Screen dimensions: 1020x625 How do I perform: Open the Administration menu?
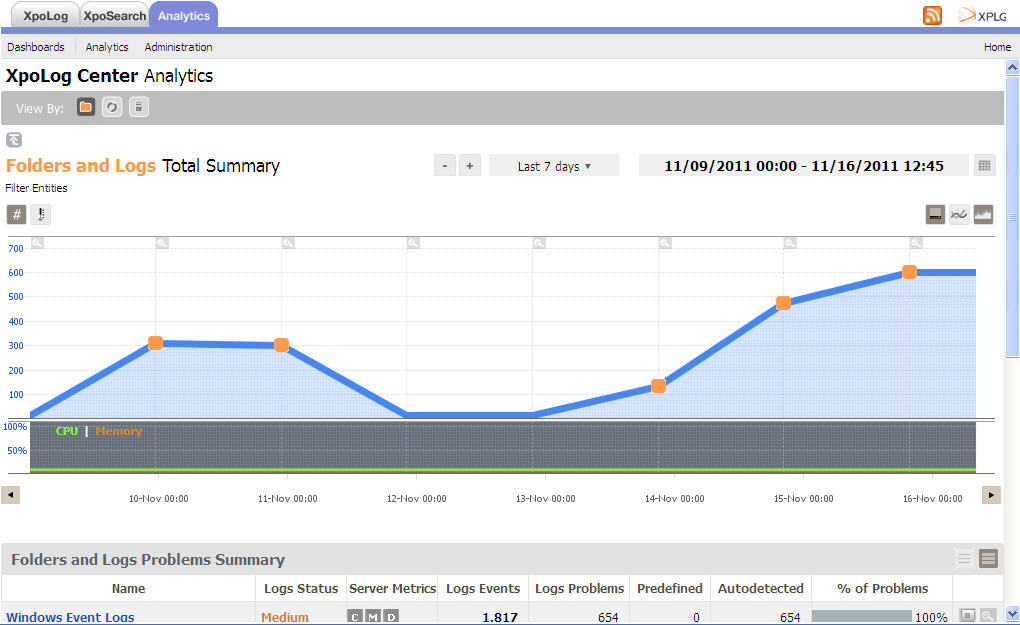[178, 47]
